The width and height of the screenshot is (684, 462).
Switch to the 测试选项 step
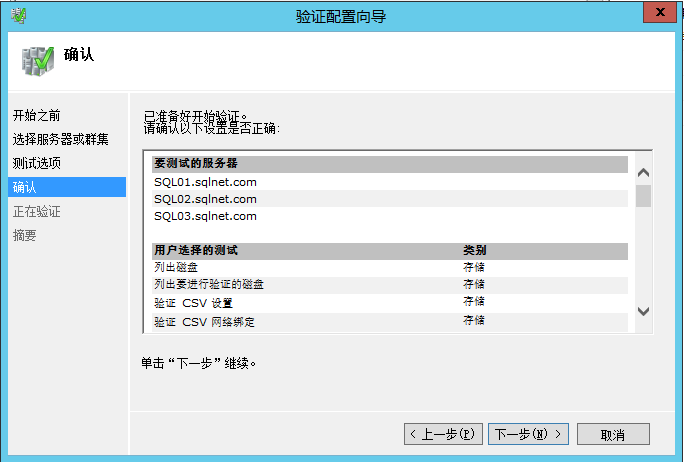pos(37,163)
